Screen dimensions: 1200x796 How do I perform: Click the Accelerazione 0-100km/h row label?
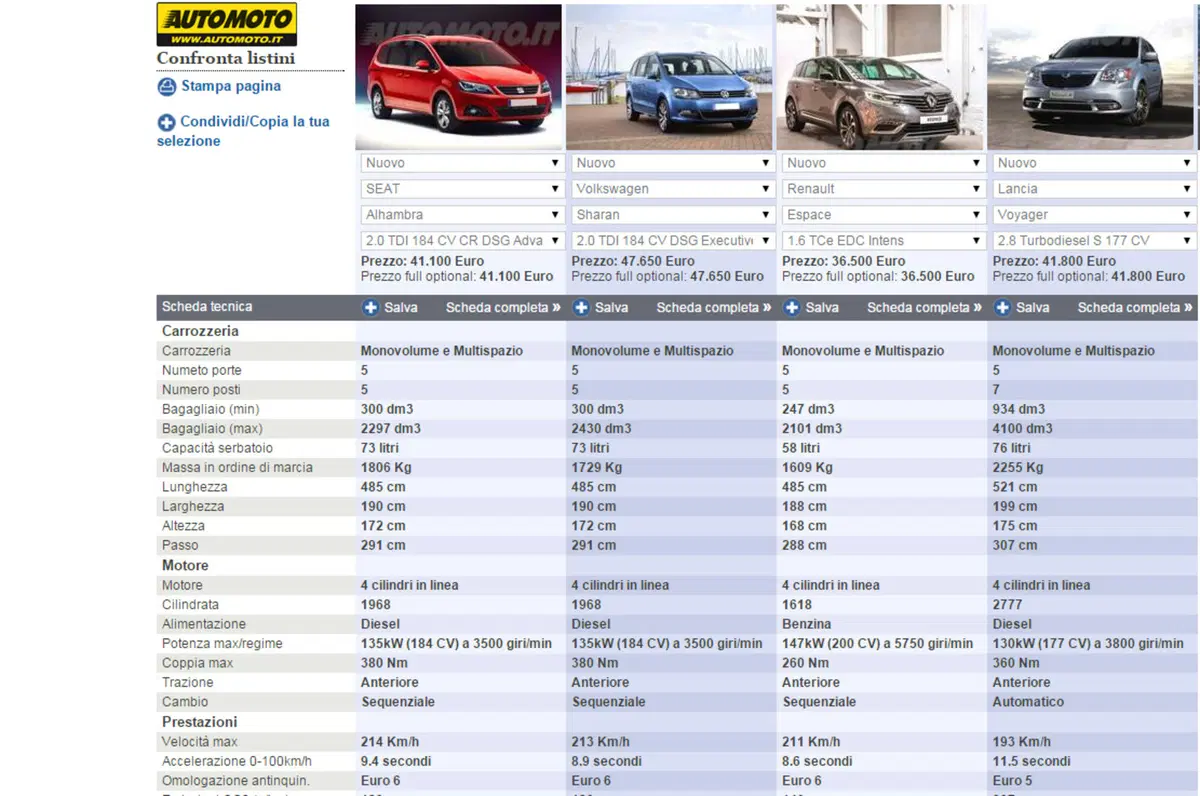(x=237, y=761)
